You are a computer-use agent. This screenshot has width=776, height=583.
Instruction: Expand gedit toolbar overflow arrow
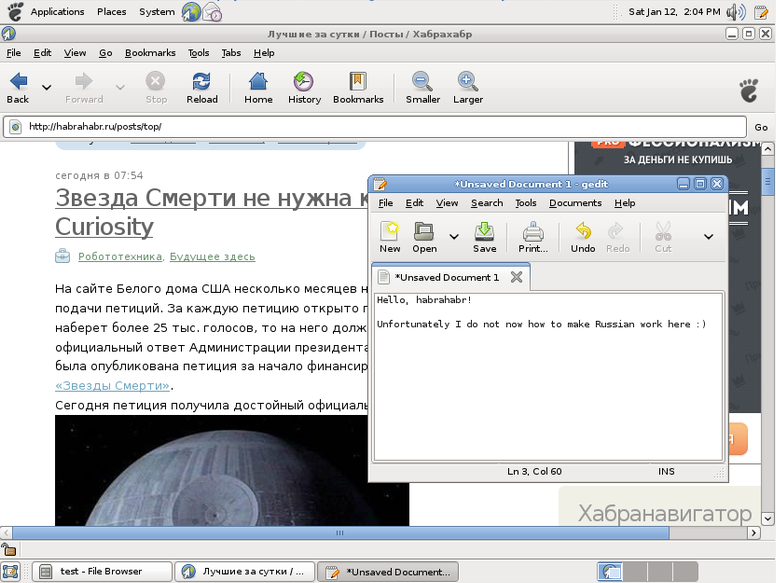[709, 237]
